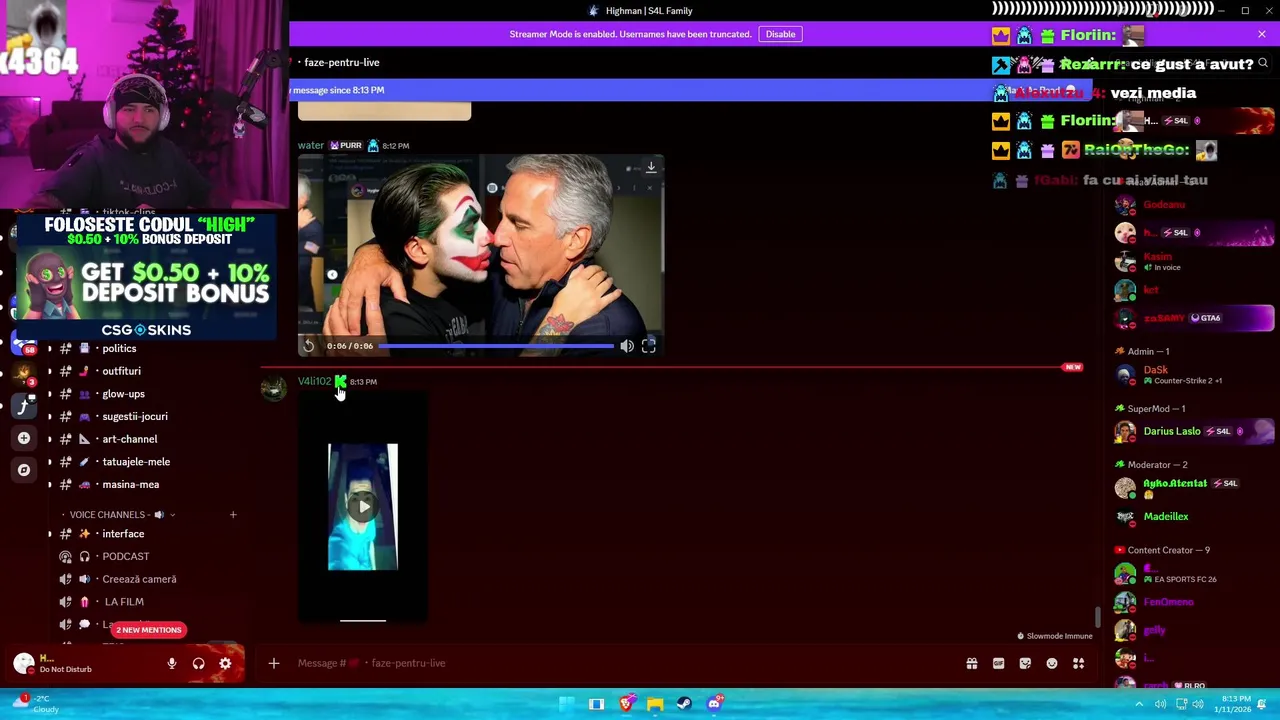Disable Streamer Mode
The image size is (1280, 720).
(x=780, y=34)
